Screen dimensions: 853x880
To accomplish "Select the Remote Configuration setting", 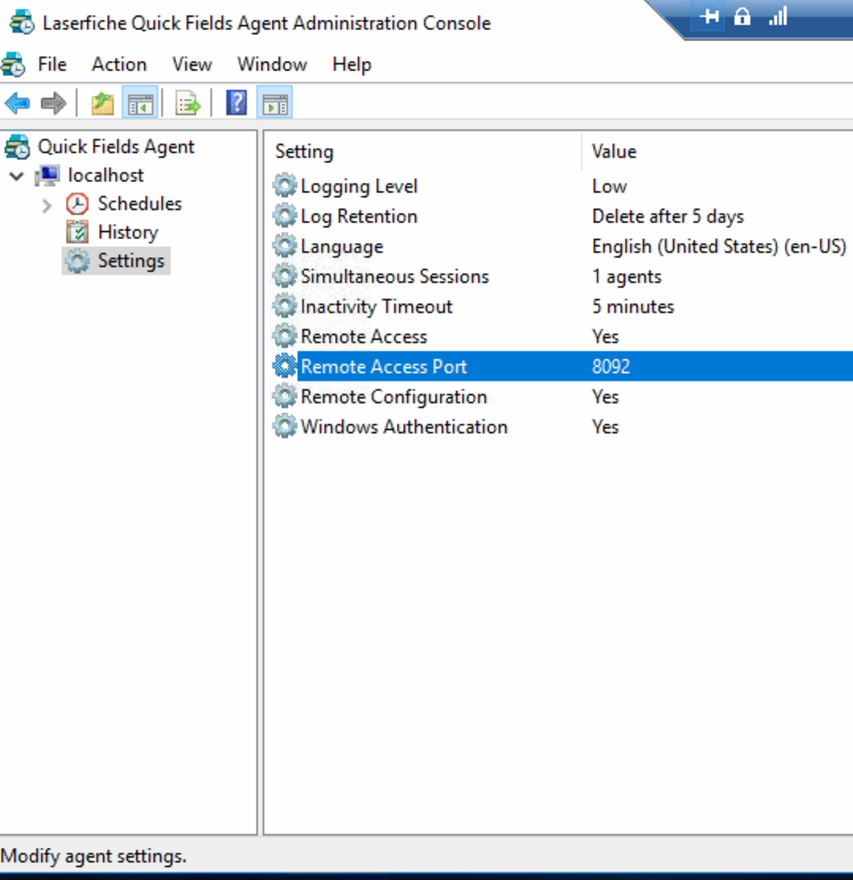I will (394, 396).
